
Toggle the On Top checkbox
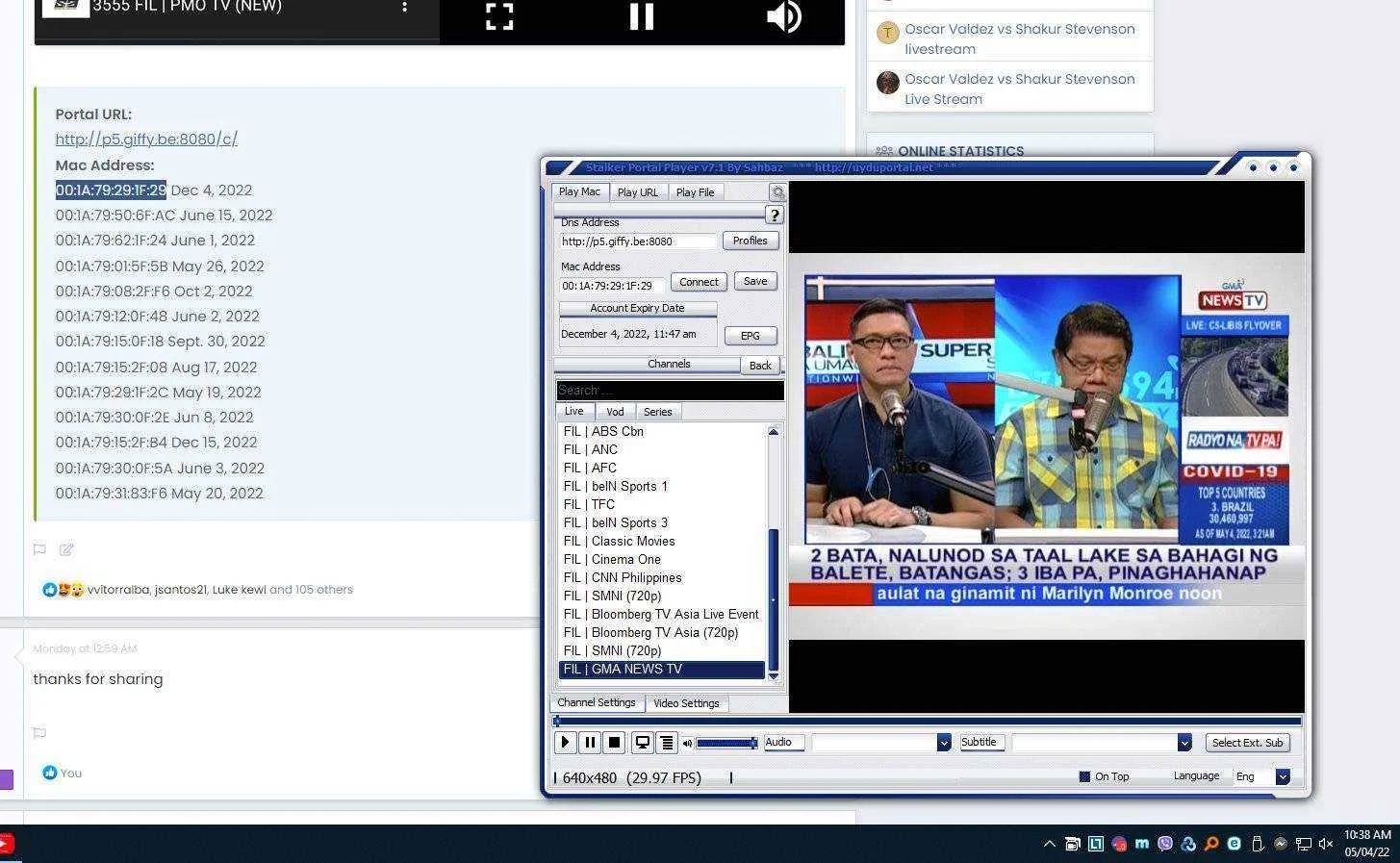1084,776
